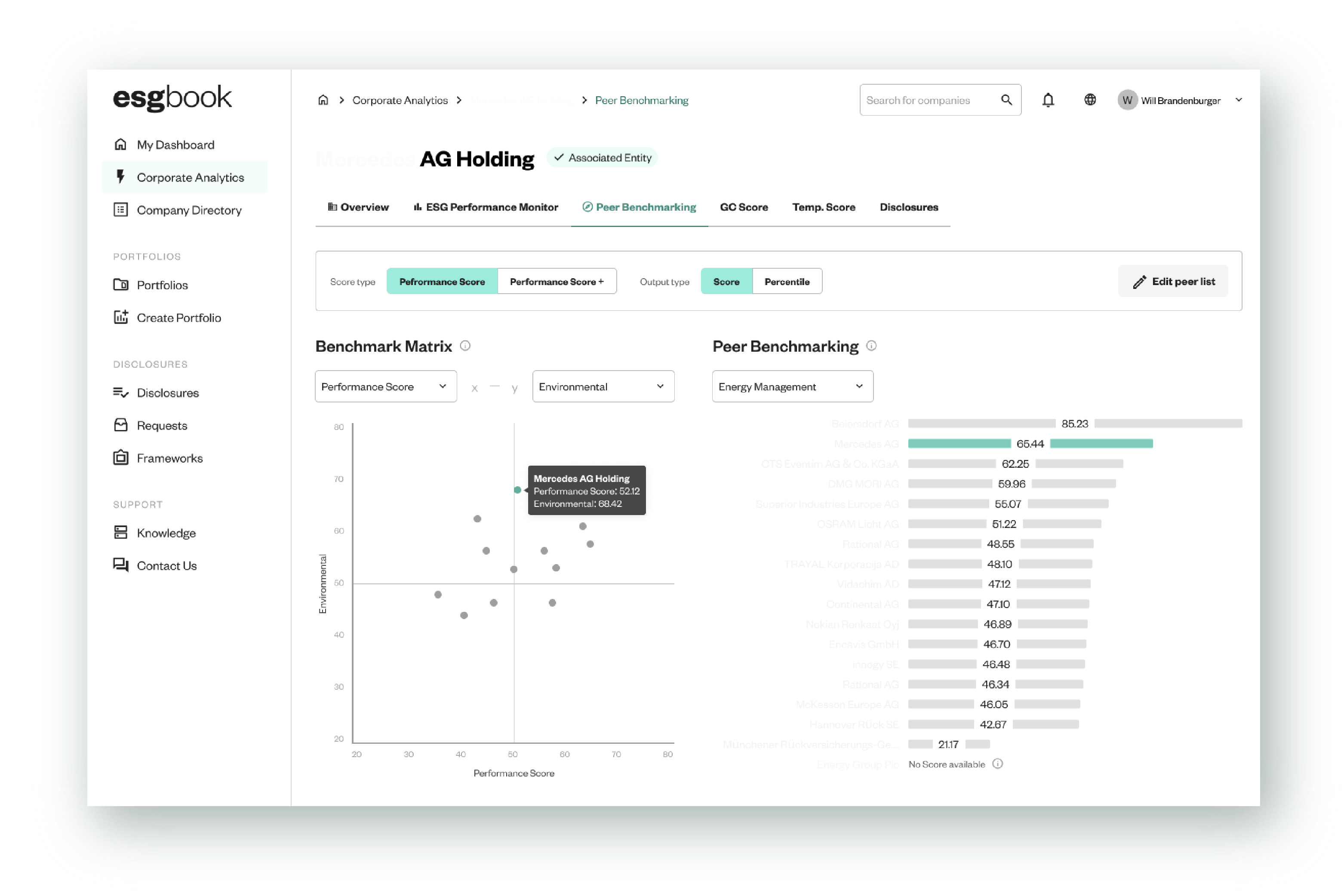Click the ESG Performance Monitor bar icon
The width and height of the screenshot is (1344, 896).
418,207
